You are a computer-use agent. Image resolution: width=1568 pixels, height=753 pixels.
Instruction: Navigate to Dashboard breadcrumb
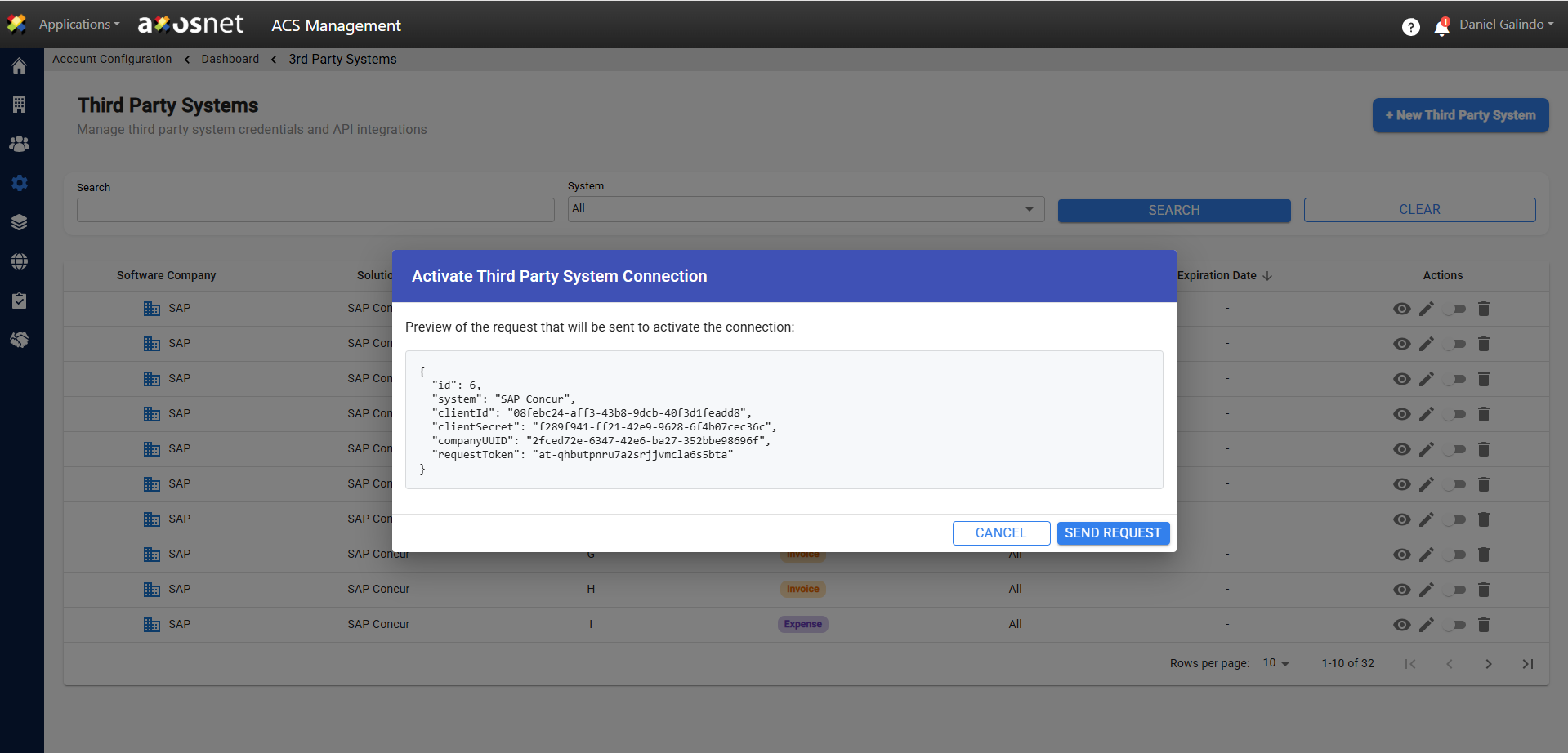click(230, 59)
